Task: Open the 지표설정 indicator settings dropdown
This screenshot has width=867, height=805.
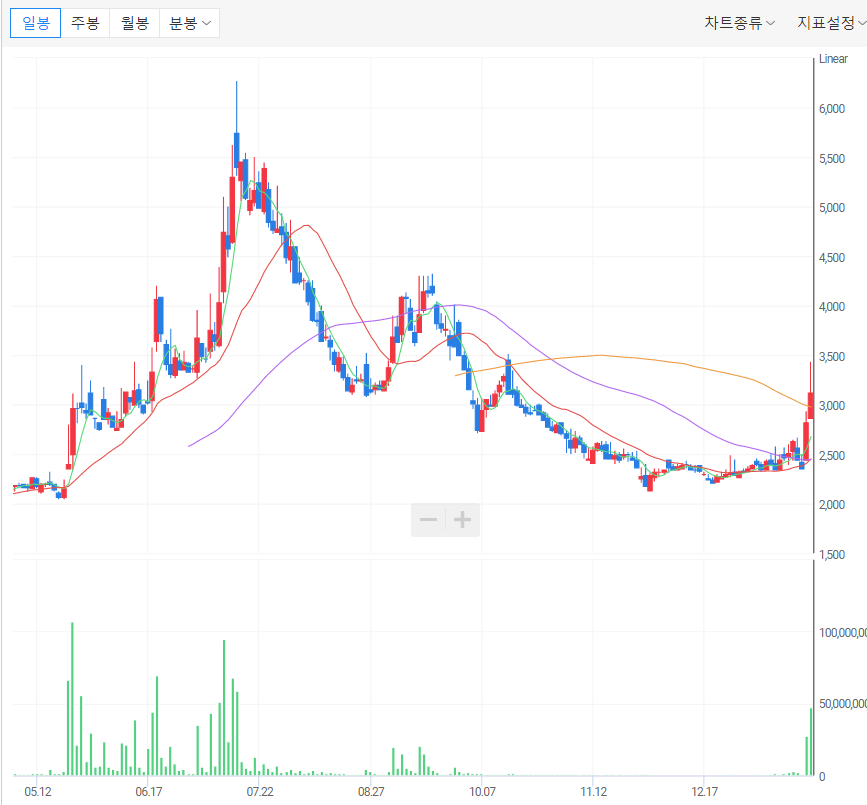Action: coord(831,23)
